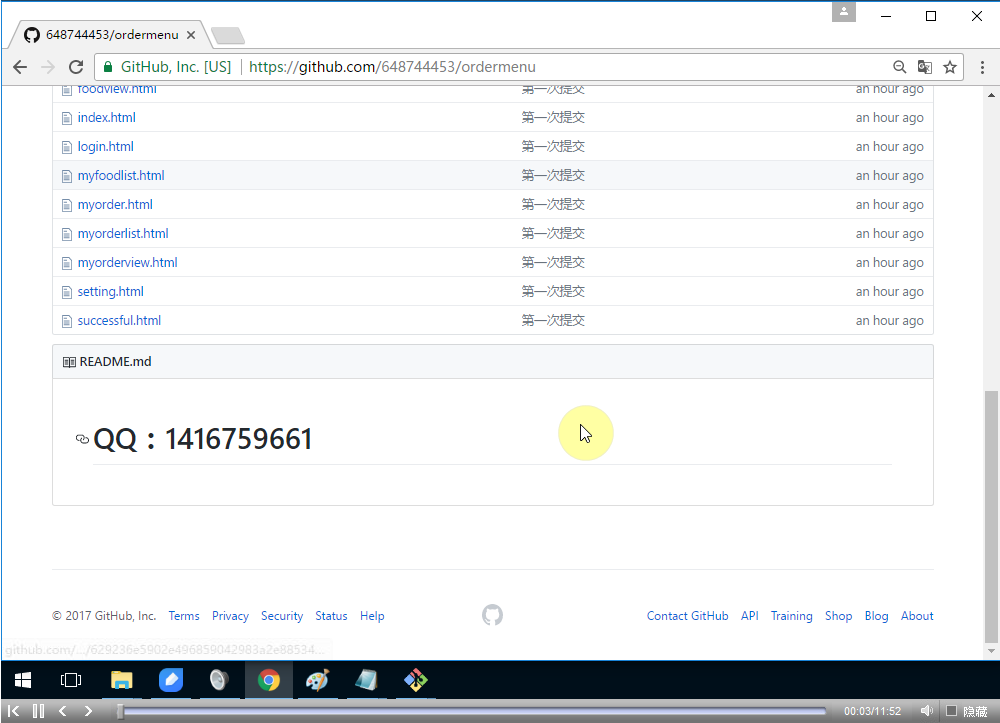1000x723 pixels.
Task: Click the address bar URL field
Action: [x=560, y=67]
